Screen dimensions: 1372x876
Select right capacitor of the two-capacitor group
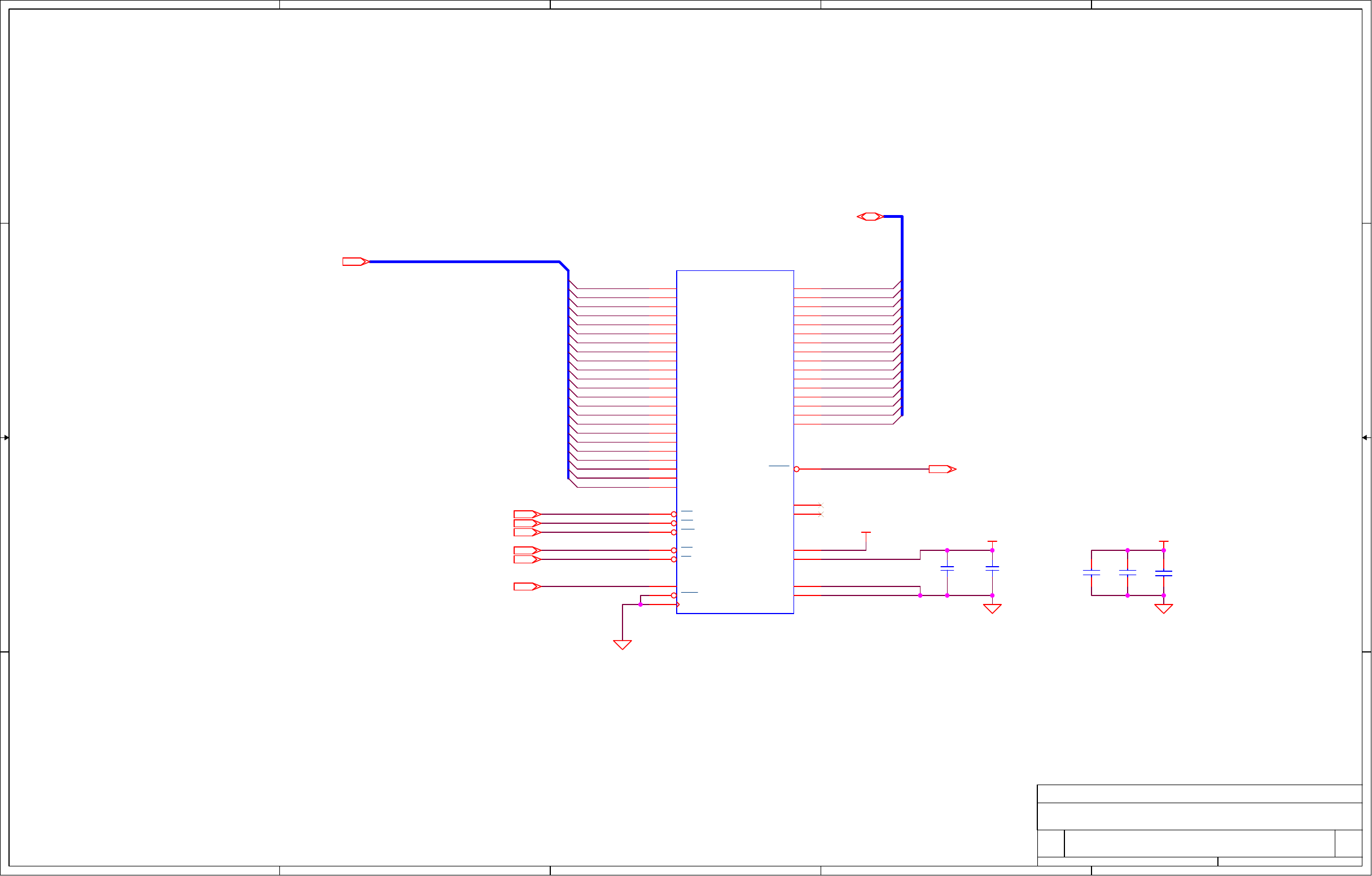(x=993, y=568)
